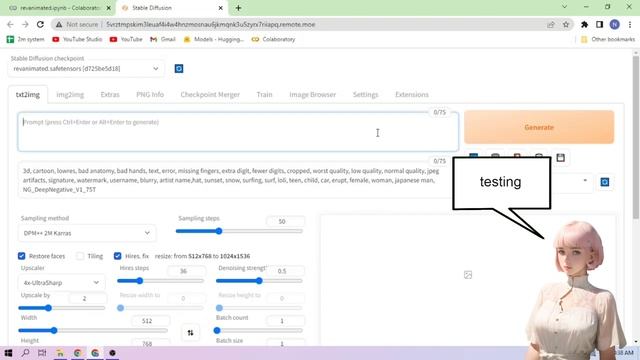The image size is (640, 360).
Task: Close the revanimated.ipynb Colaboratory tab
Action: tap(109, 8)
